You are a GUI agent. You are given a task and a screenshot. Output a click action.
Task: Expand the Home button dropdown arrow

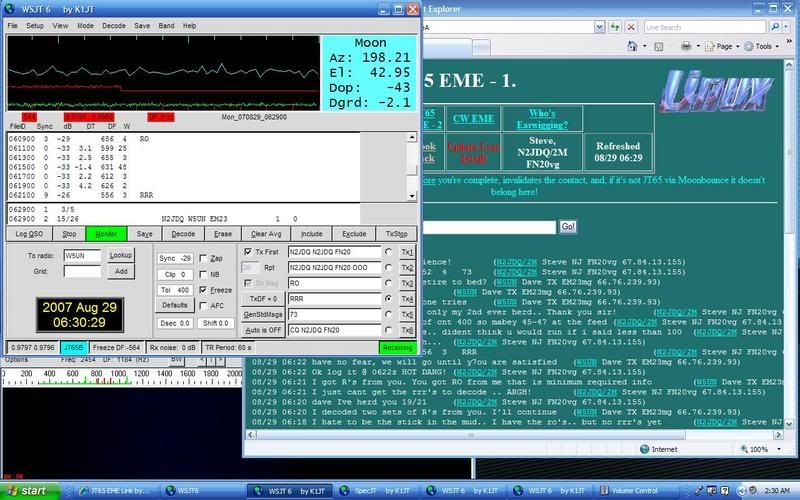[x=644, y=46]
